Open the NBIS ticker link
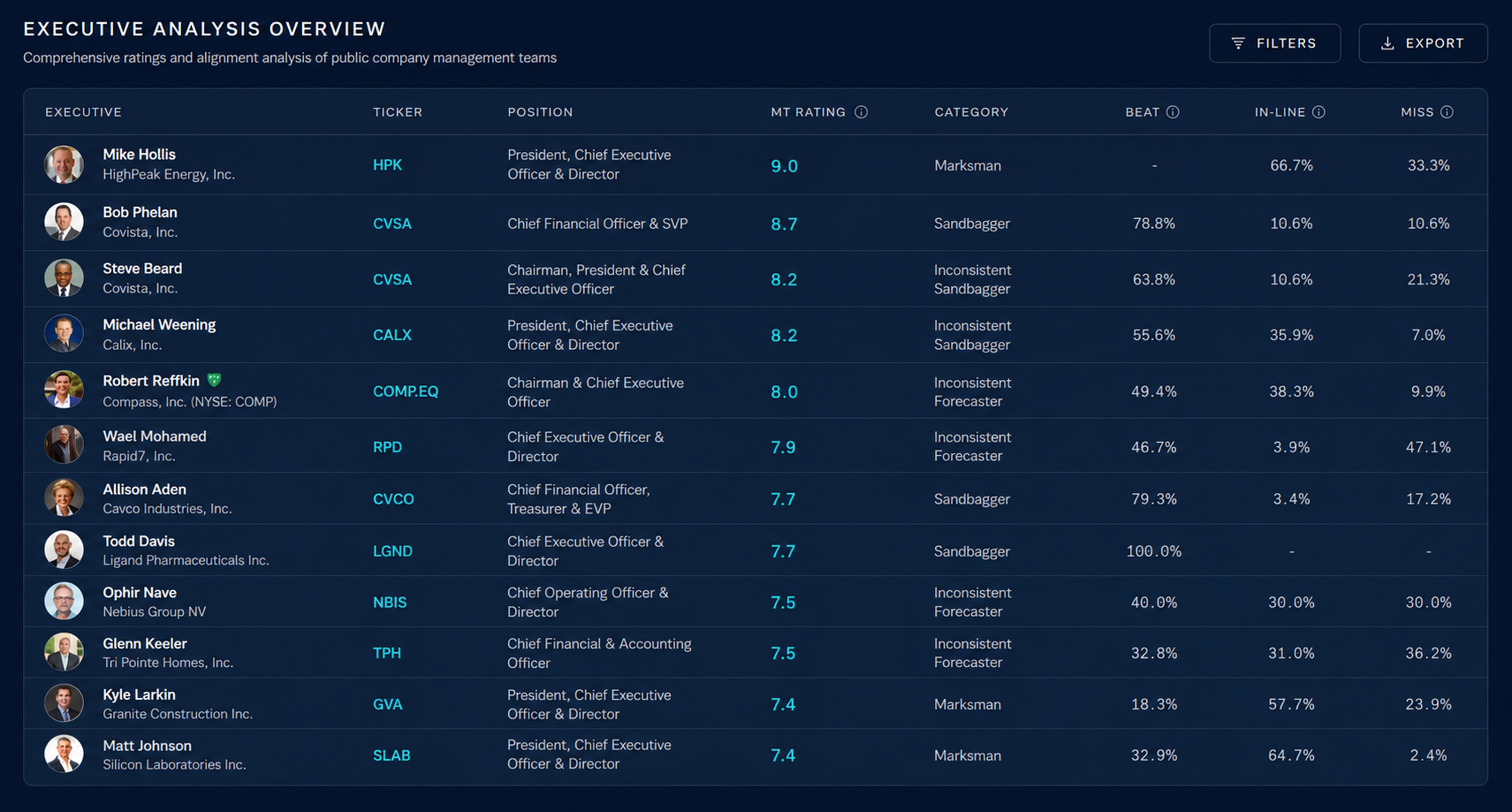 coord(390,603)
